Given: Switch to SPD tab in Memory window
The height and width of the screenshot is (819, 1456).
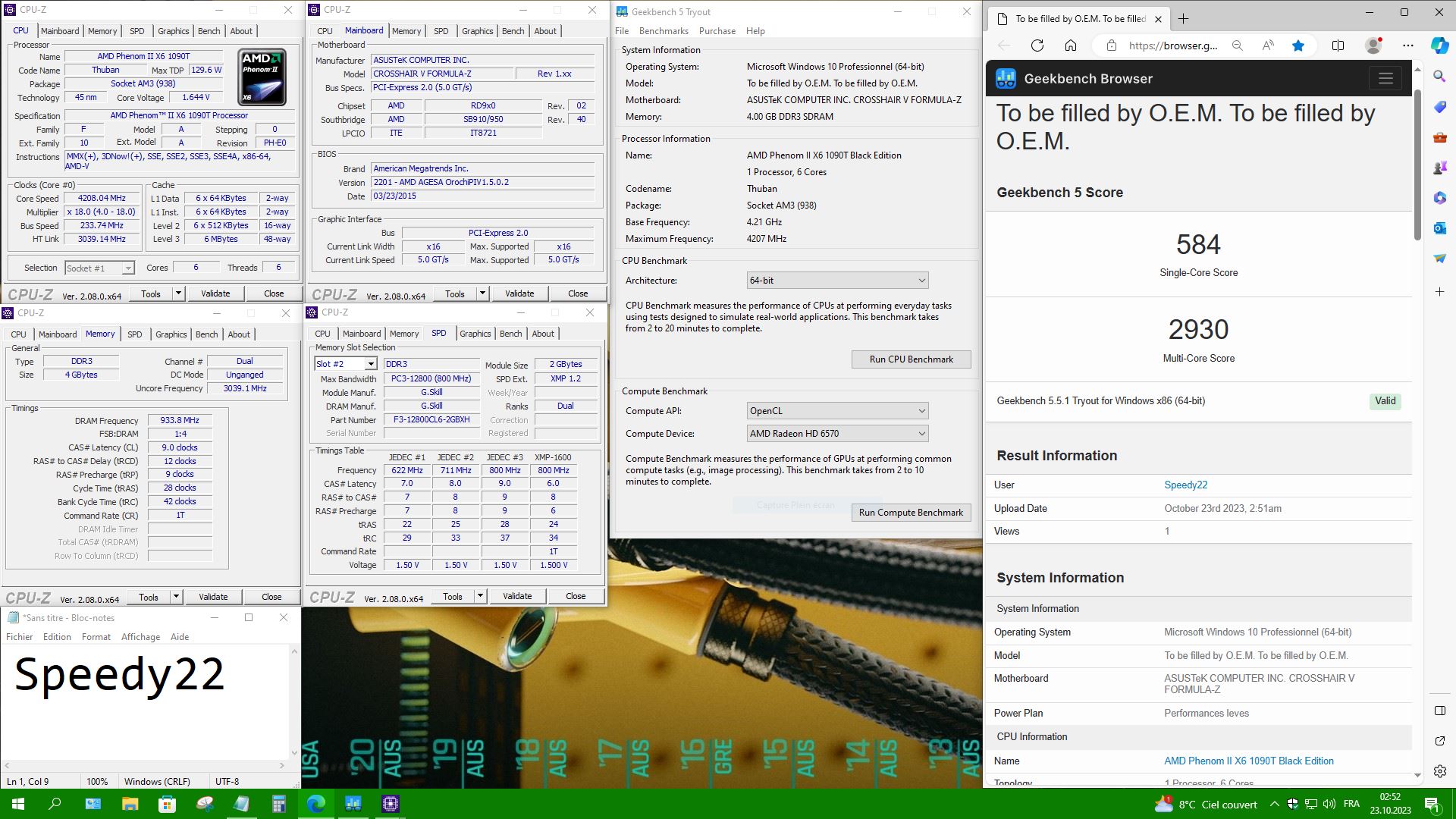Looking at the screenshot, I should (x=134, y=334).
